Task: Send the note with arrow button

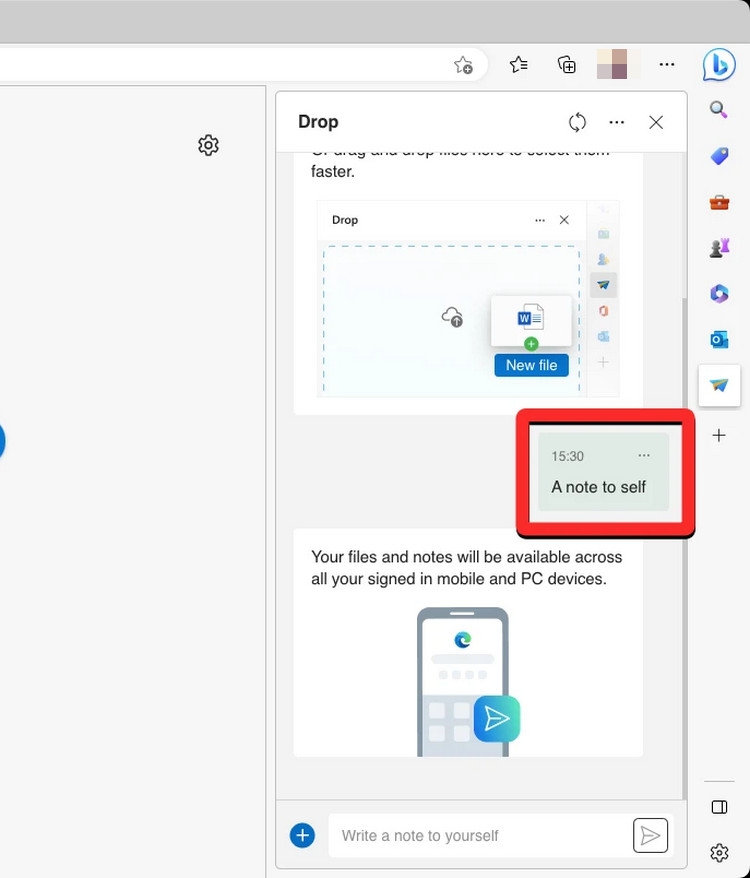Action: tap(650, 835)
